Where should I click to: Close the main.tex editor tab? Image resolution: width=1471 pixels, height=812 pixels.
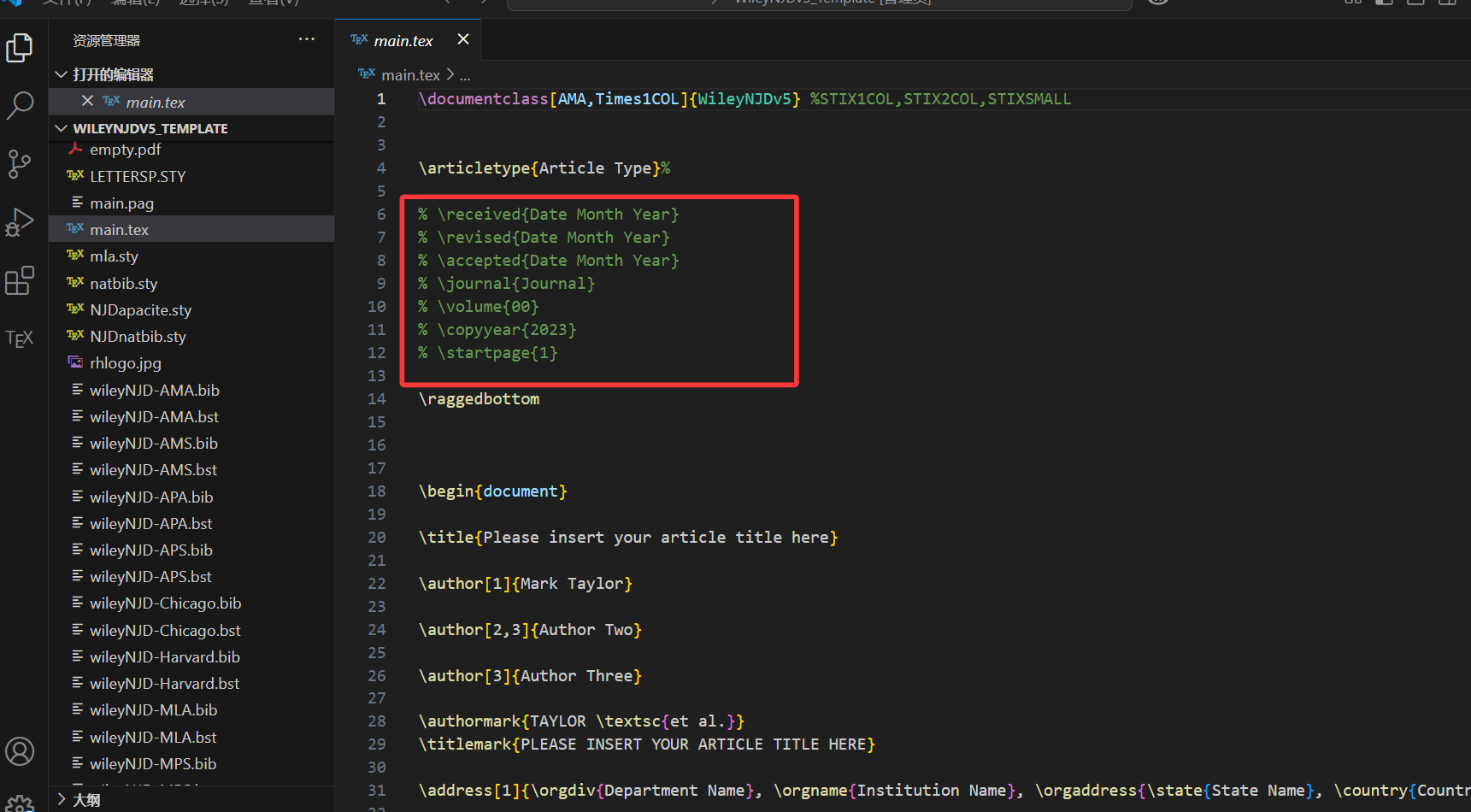463,39
